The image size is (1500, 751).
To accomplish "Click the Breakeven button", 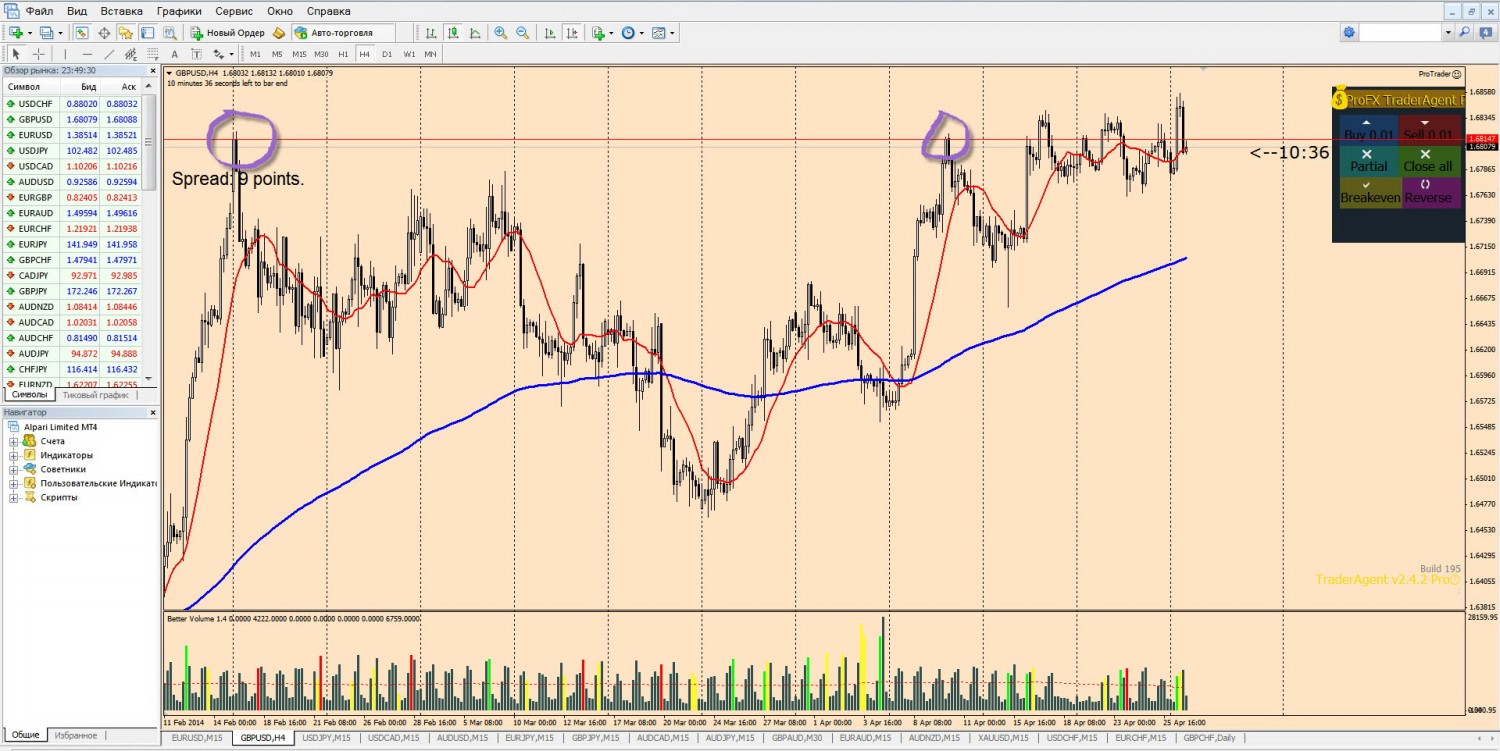I will click(1369, 192).
